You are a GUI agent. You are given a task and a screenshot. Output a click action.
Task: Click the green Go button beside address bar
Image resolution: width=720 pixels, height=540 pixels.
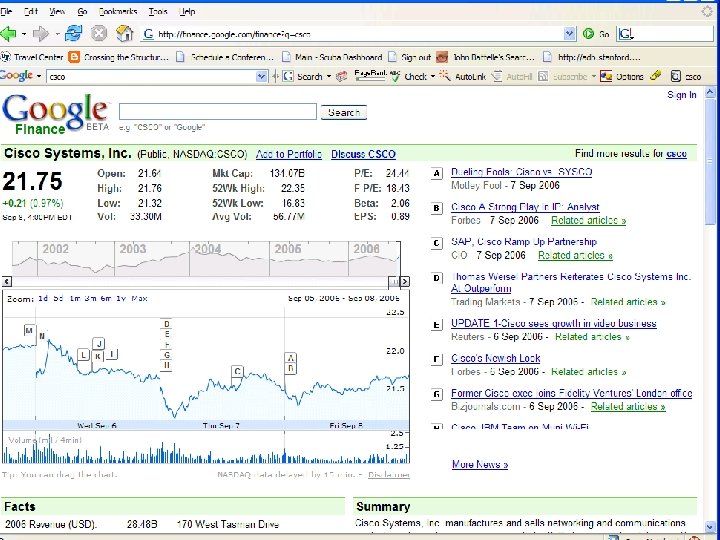[596, 34]
